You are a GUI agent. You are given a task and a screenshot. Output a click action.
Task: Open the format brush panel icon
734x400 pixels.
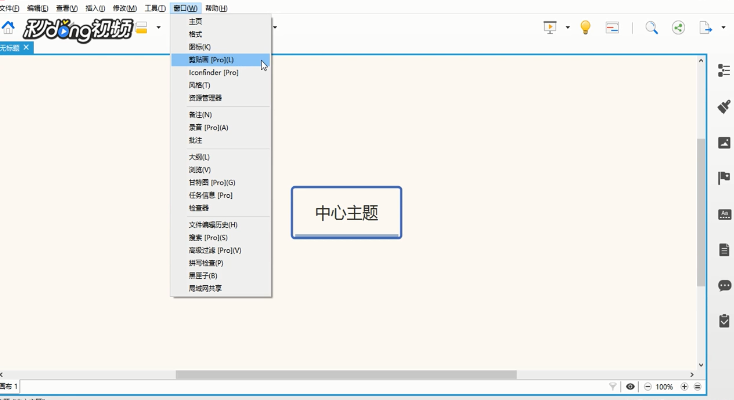724,106
